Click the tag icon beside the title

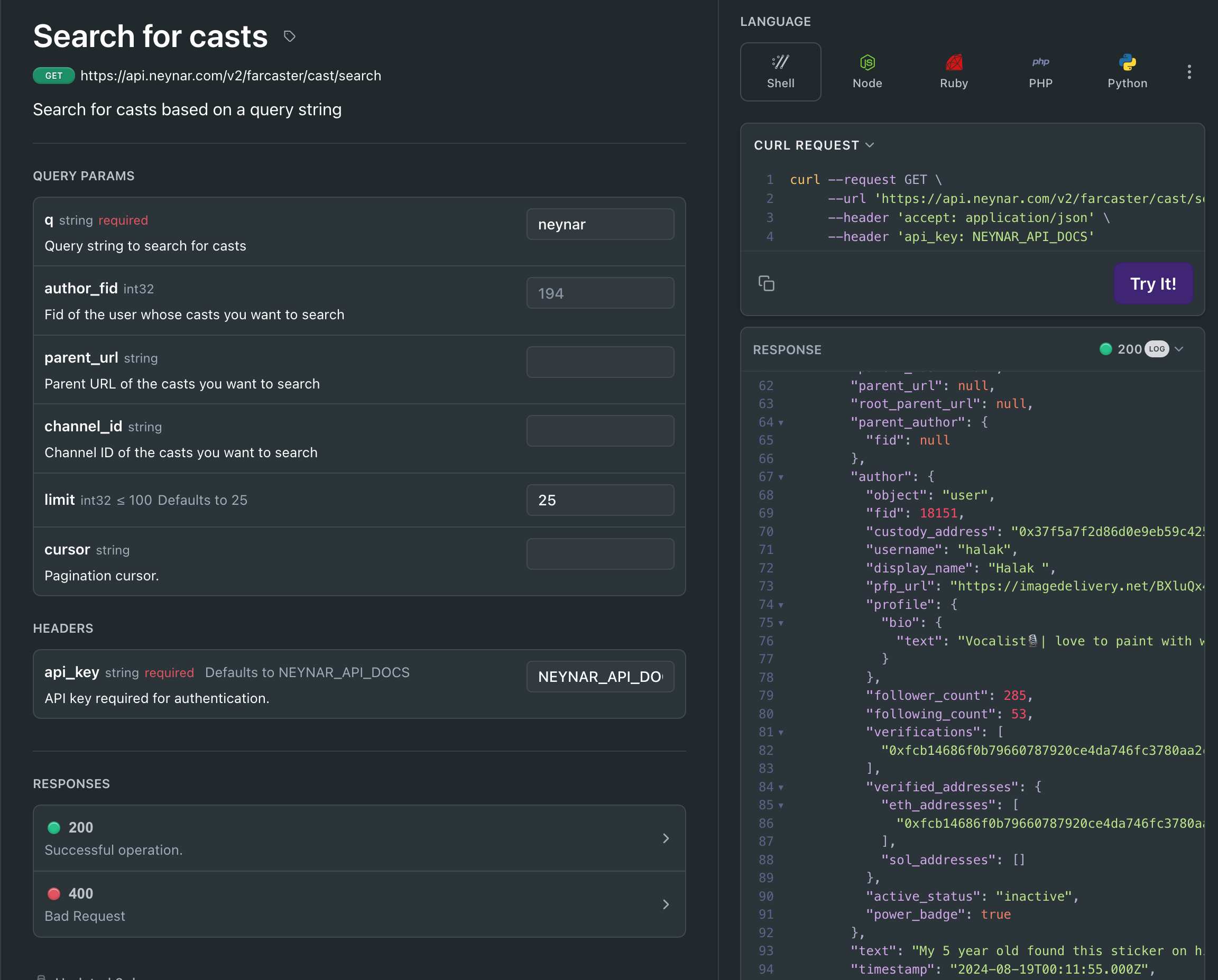pyautogui.click(x=289, y=36)
